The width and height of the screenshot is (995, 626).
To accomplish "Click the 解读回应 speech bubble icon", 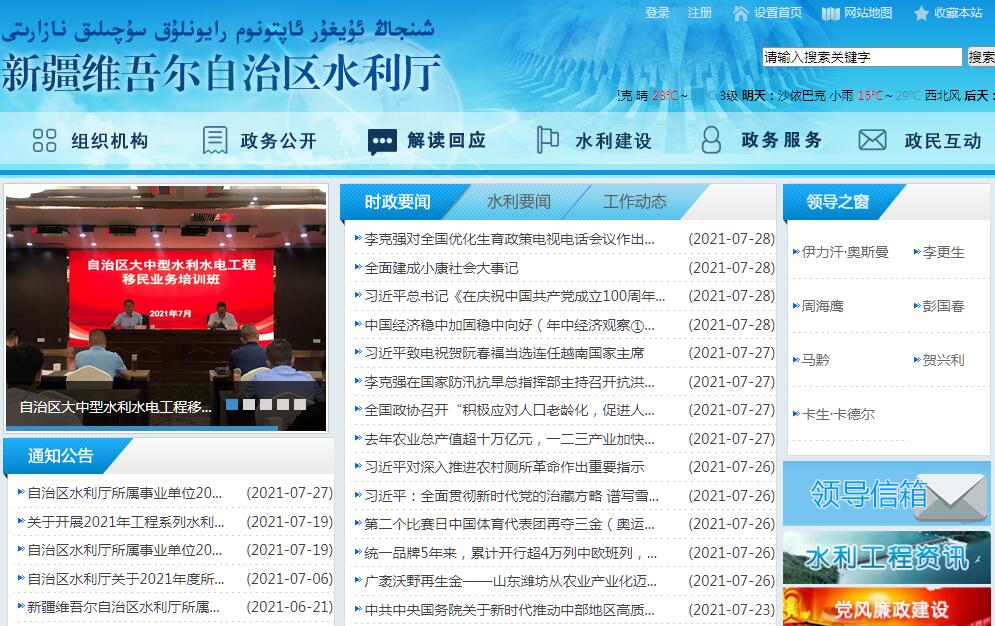I will tap(382, 141).
